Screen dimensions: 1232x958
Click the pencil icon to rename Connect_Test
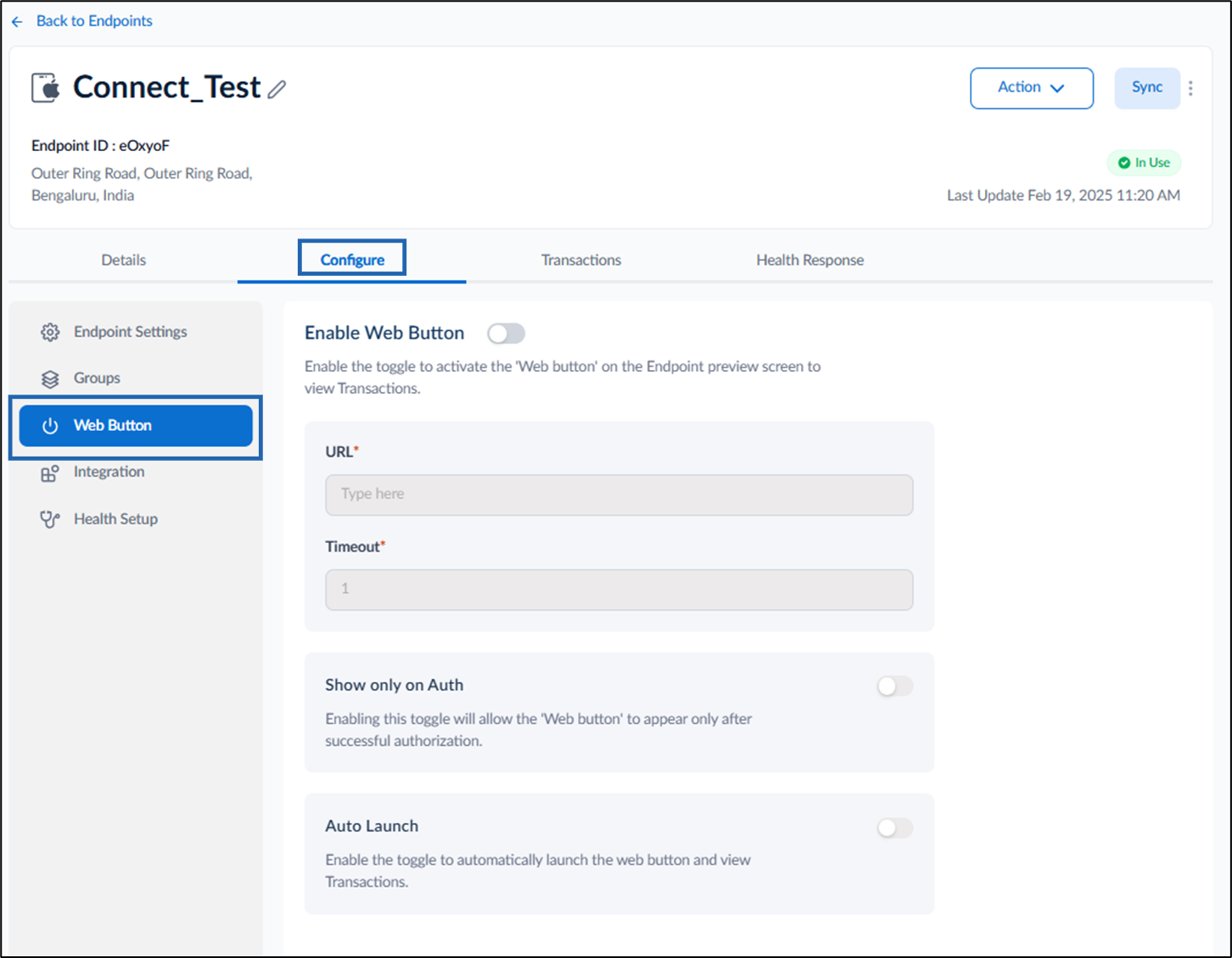pos(277,89)
